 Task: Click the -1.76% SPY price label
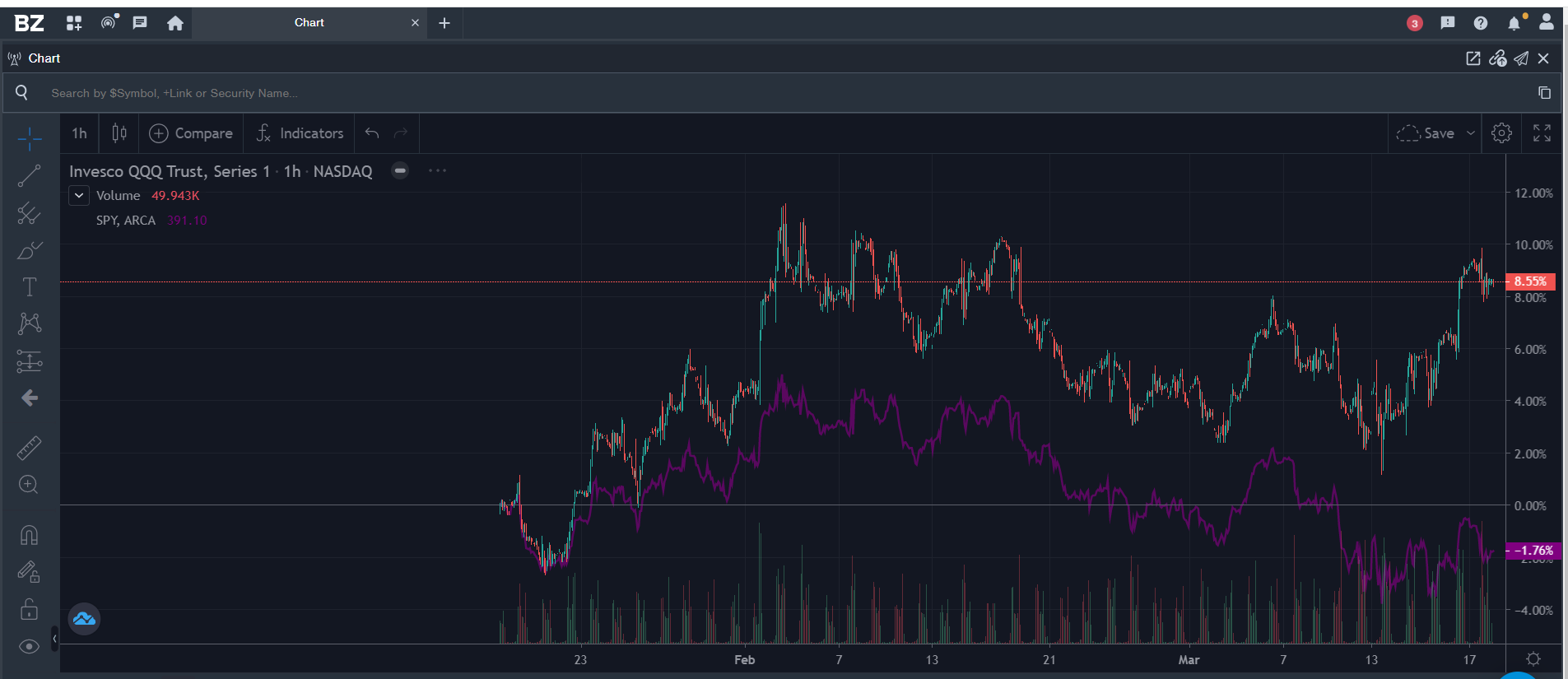click(1533, 551)
